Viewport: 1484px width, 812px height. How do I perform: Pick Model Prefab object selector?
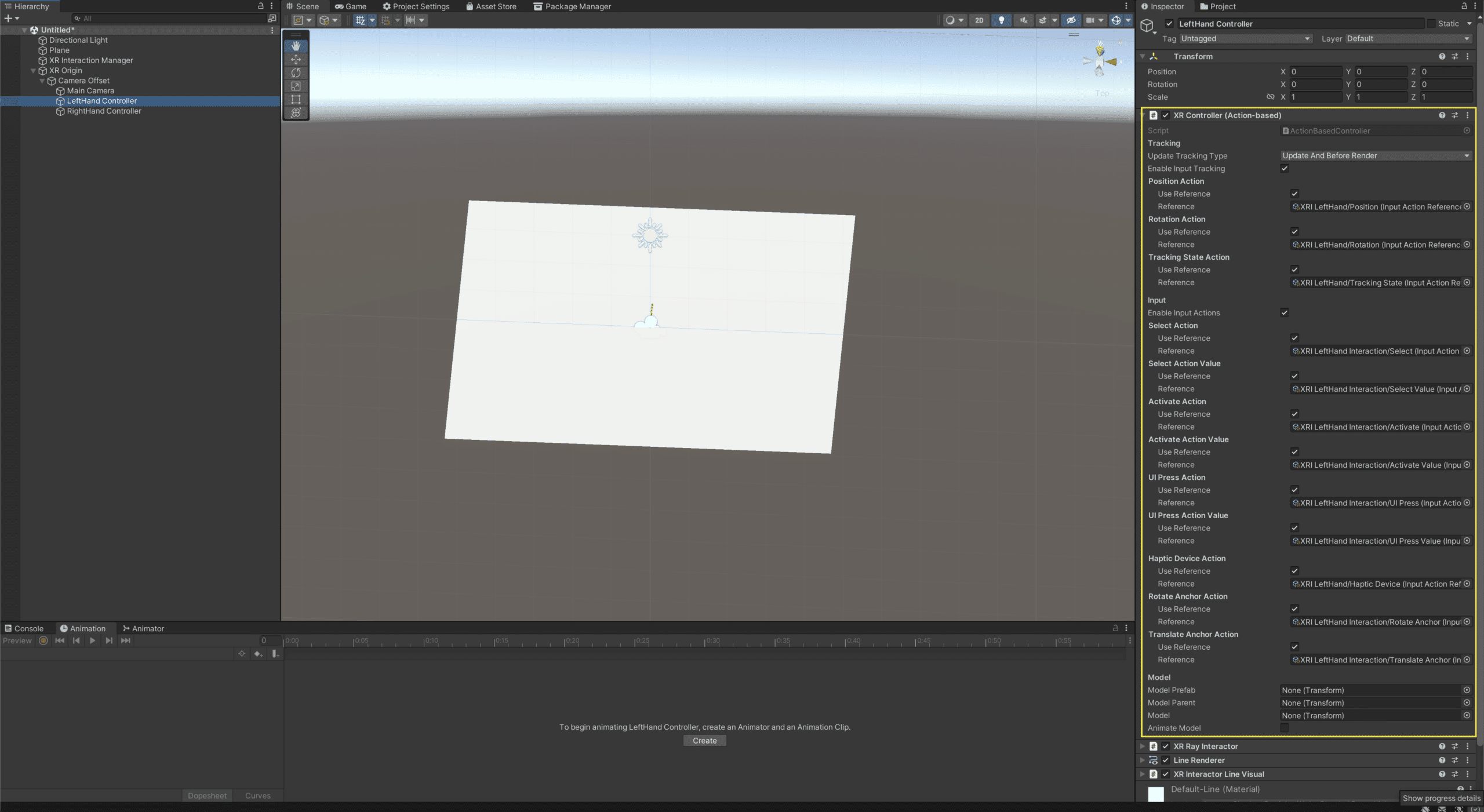point(1467,690)
